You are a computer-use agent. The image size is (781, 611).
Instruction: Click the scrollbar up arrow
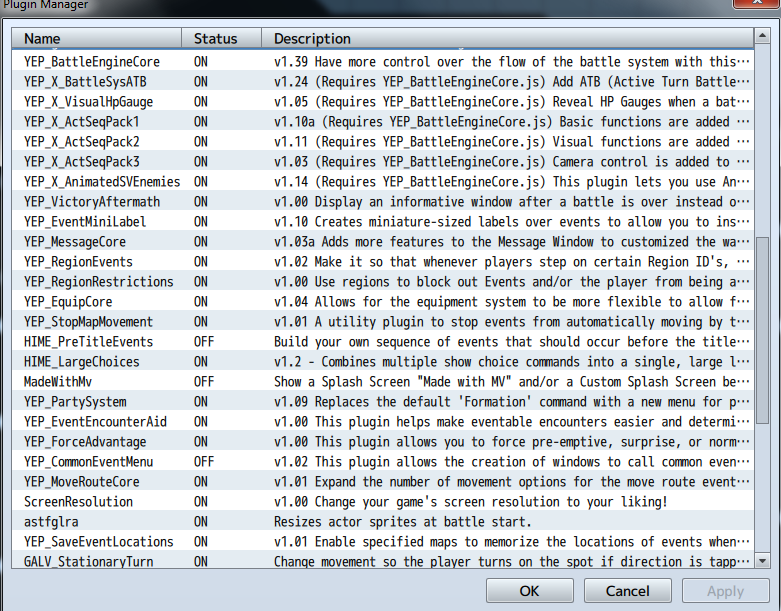point(762,36)
